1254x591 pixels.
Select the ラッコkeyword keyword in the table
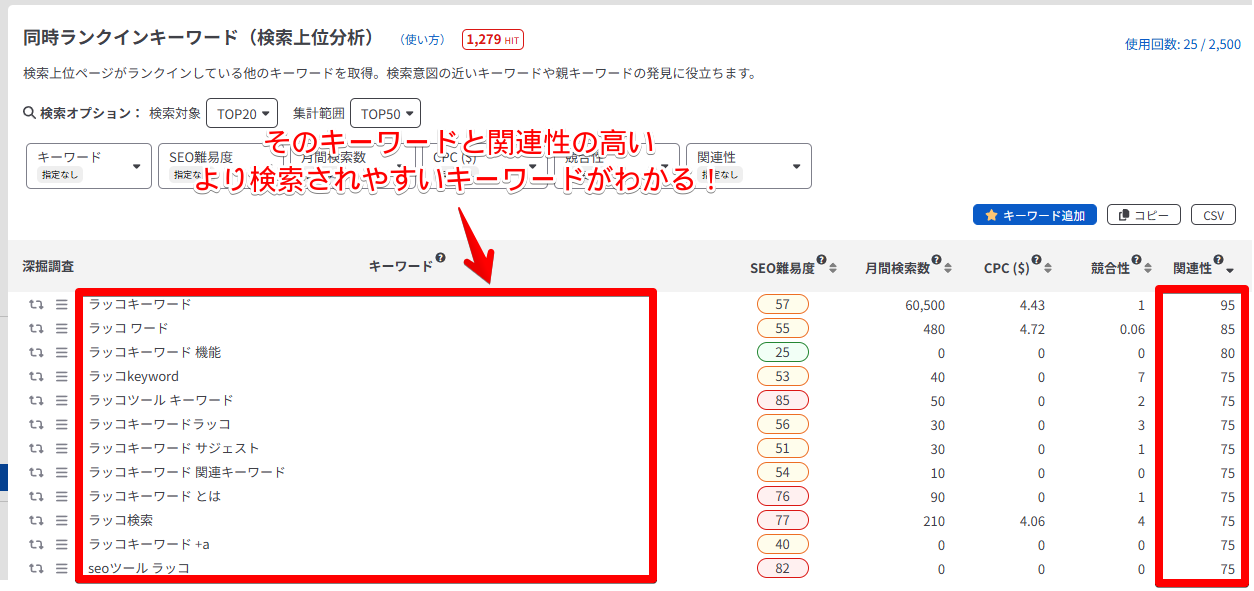click(134, 376)
